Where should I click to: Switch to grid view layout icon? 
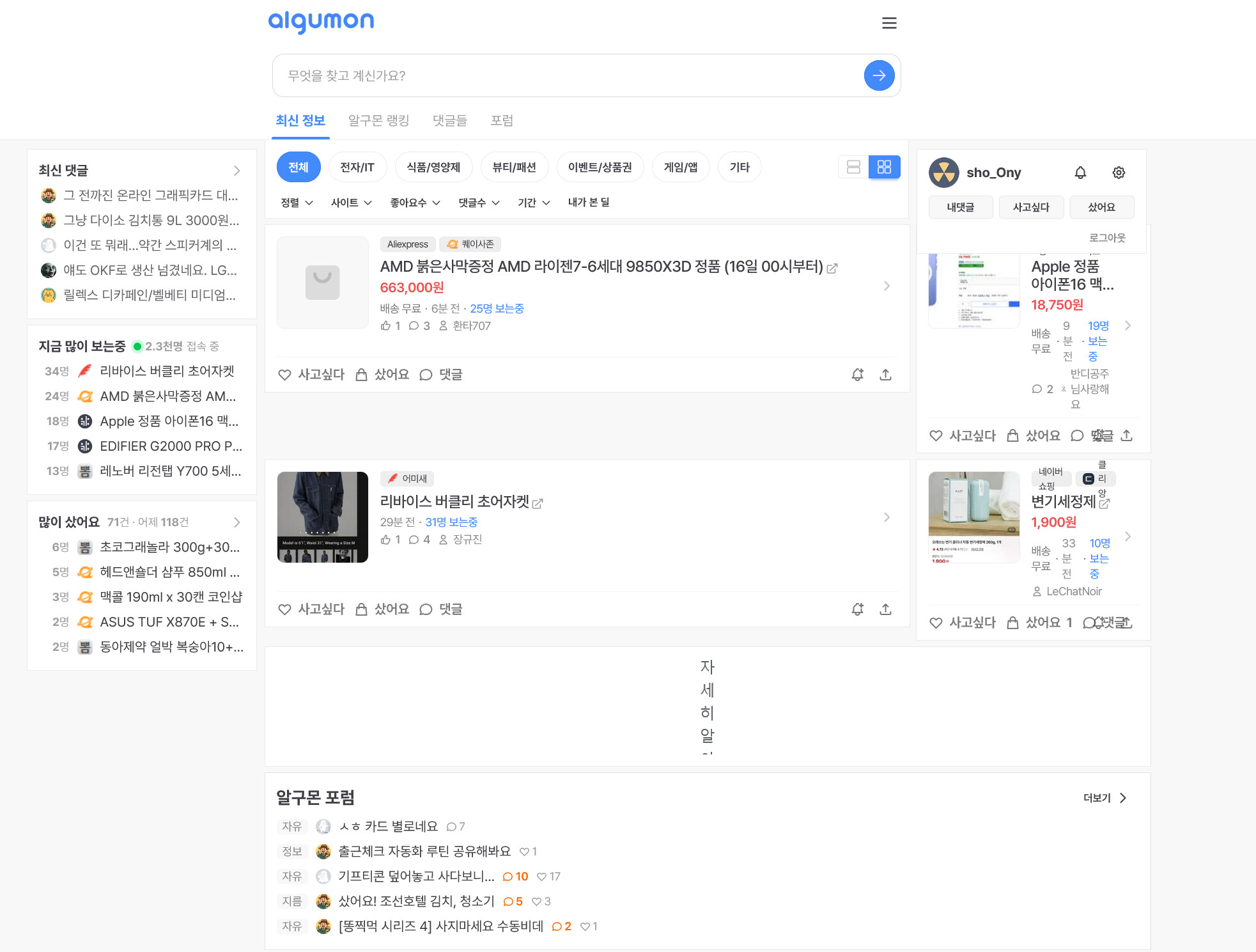click(884, 167)
